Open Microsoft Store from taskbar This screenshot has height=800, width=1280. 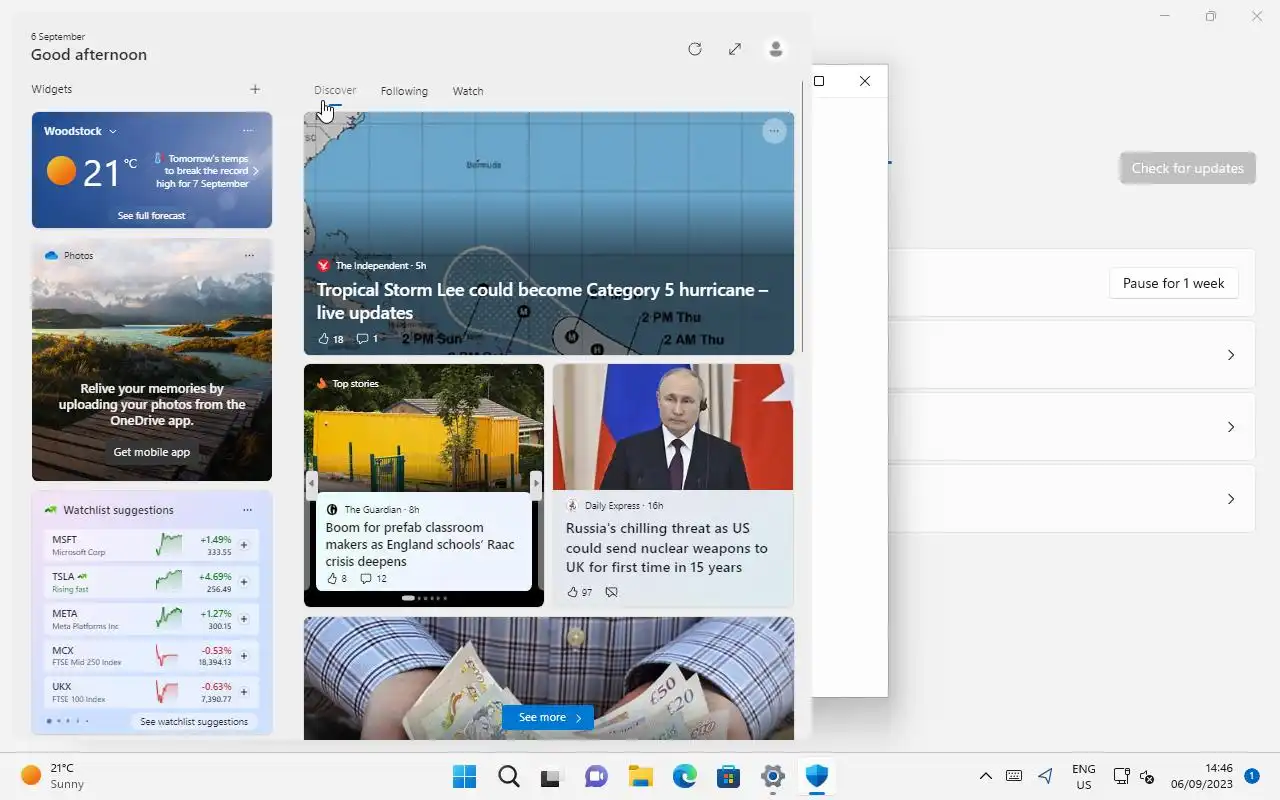pyautogui.click(x=728, y=776)
